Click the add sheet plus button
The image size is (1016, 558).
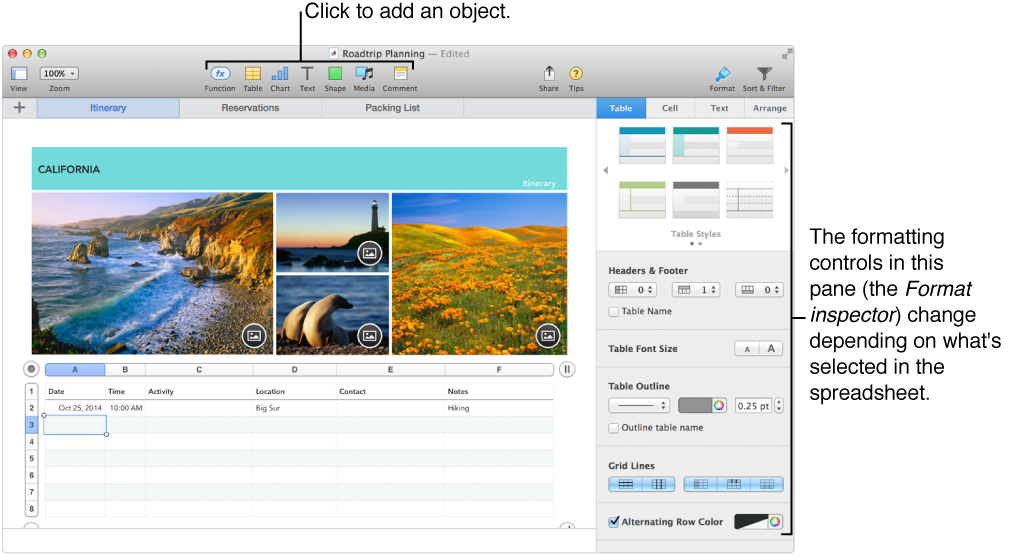(x=19, y=108)
